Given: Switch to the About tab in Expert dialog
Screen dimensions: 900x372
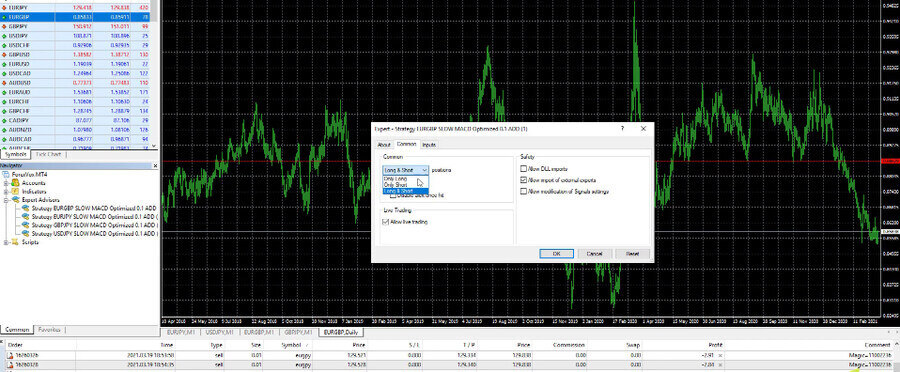Looking at the screenshot, I should point(383,145).
